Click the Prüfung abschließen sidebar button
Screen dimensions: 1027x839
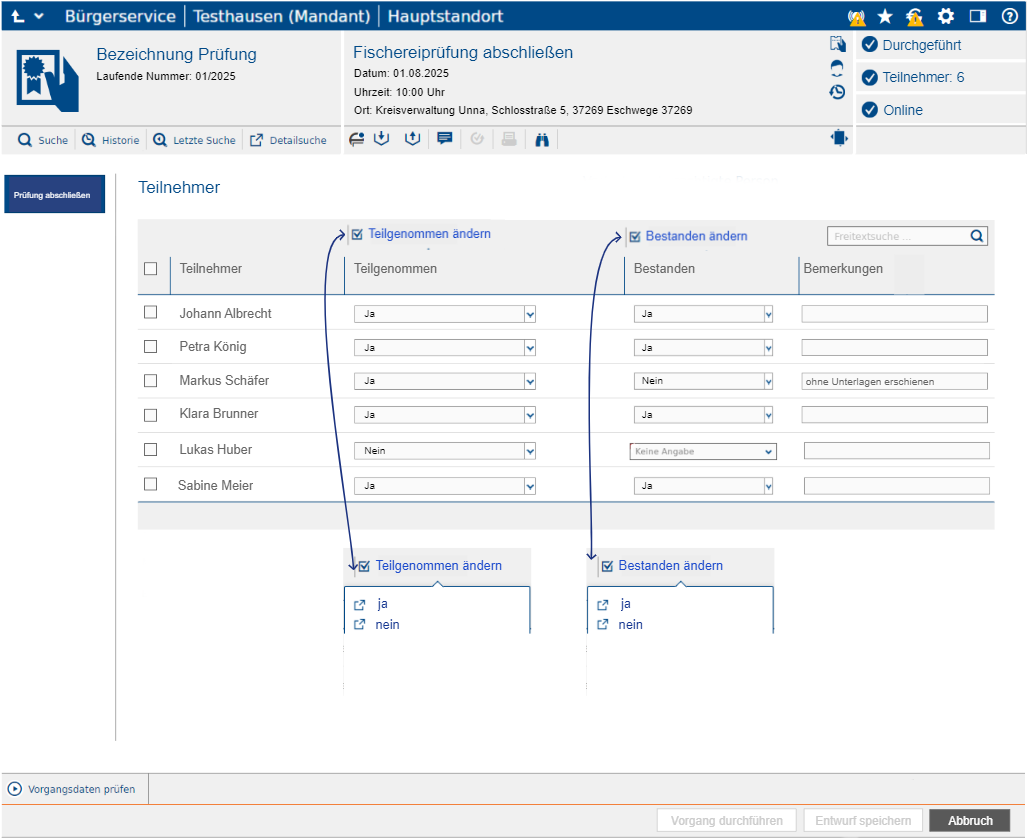[x=54, y=195]
